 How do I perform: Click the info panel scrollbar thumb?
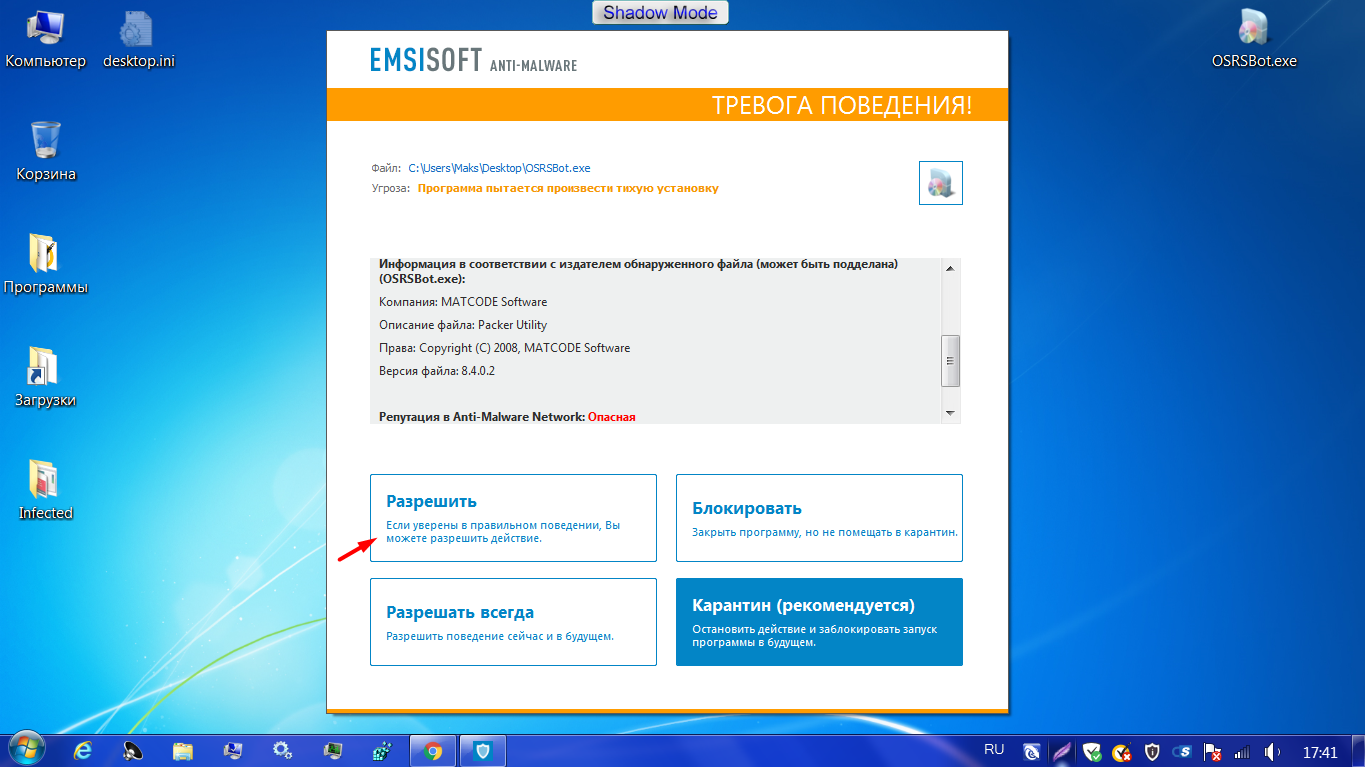tap(950, 360)
